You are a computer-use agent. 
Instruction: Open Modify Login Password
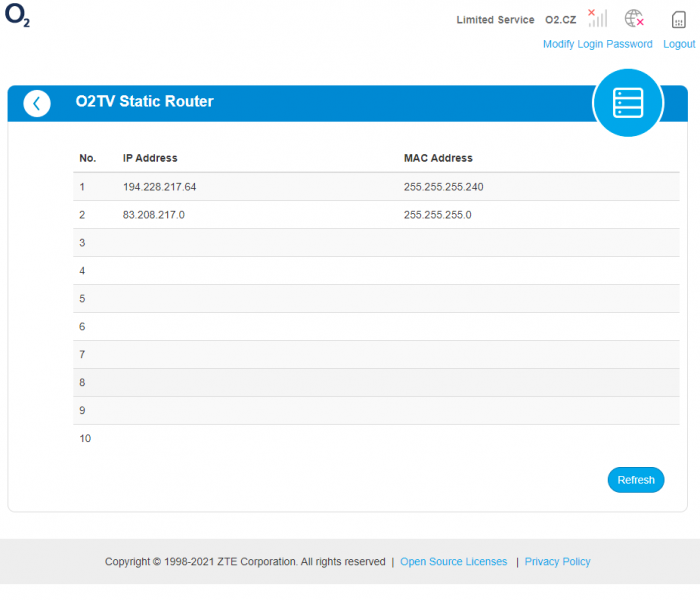(x=597, y=44)
